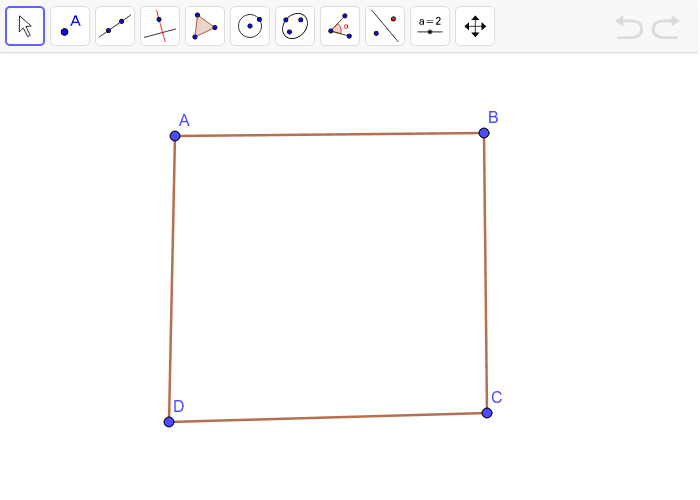The height and width of the screenshot is (500, 700).
Task: Click segment CD on the bottom side
Action: click(x=328, y=417)
